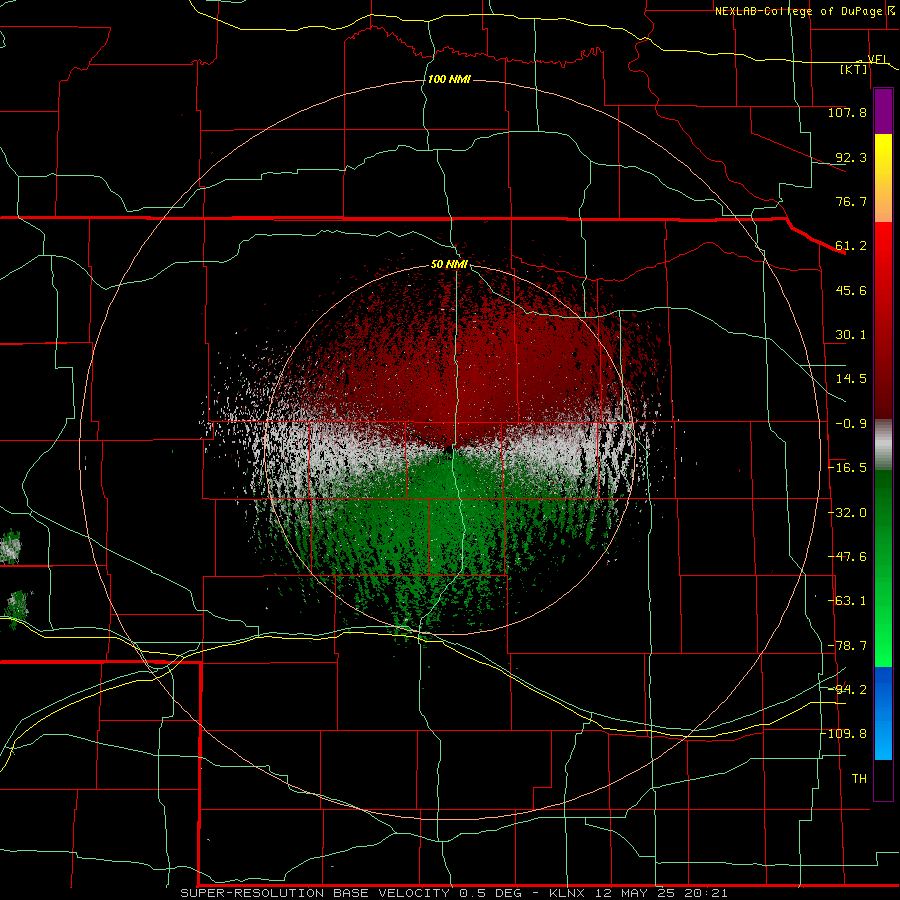Select the -47.6 velocity scale value

coord(847,557)
